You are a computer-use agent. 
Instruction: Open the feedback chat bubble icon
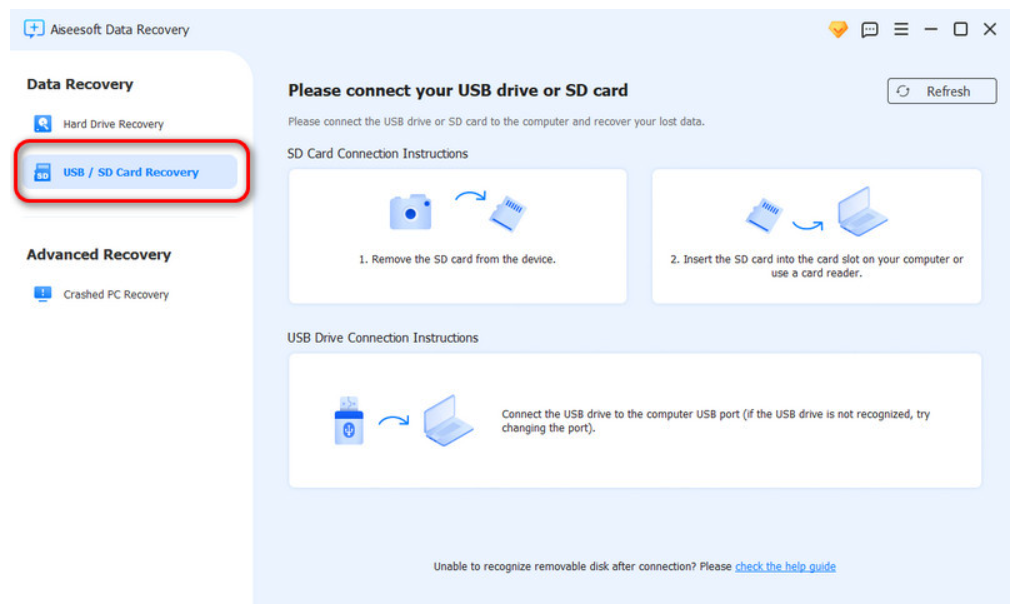click(x=869, y=29)
